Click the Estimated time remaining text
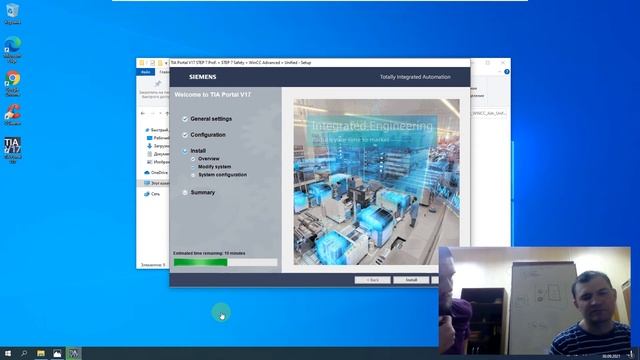The image size is (640, 360). (209, 253)
